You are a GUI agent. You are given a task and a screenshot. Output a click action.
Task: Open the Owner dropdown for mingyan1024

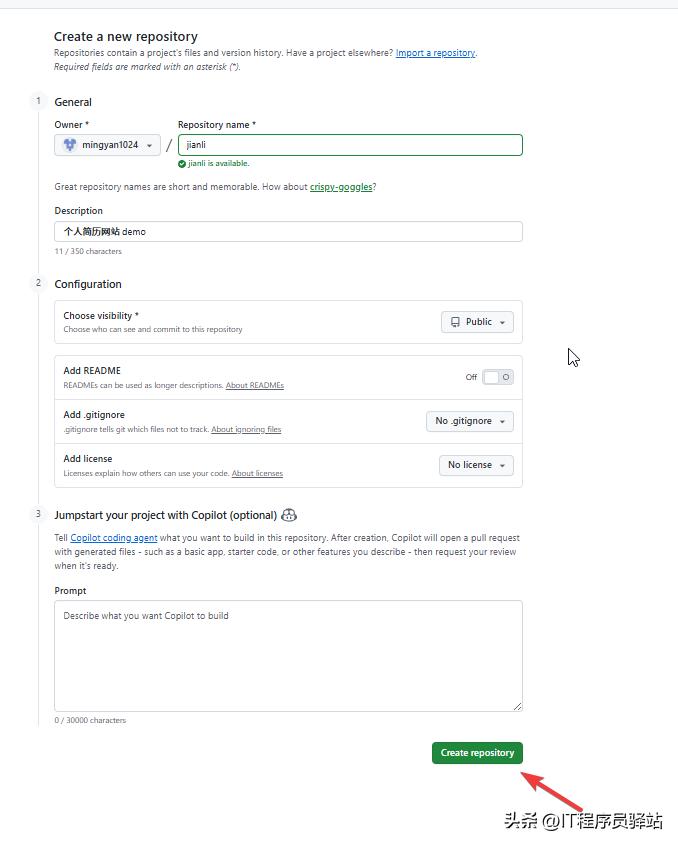(x=108, y=145)
